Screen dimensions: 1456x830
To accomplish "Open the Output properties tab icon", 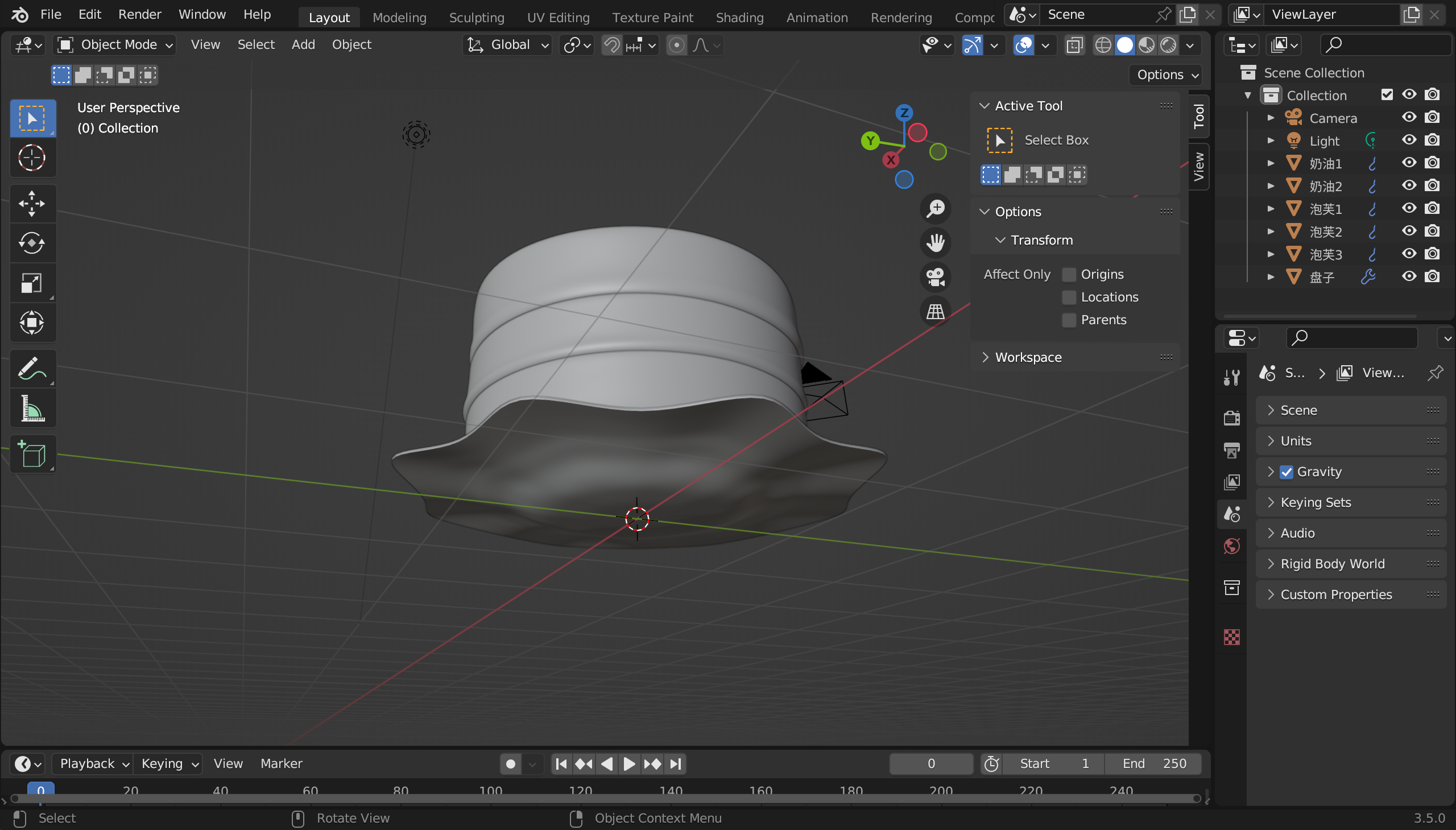I will 1231,450.
